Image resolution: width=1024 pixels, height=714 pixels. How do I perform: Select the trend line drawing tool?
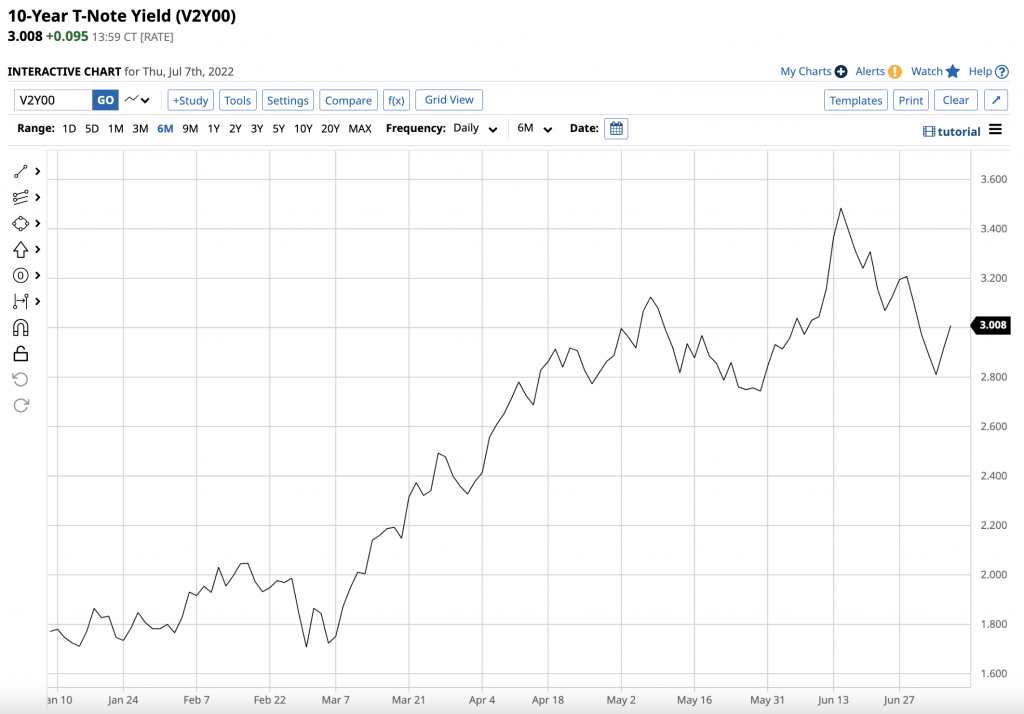click(x=20, y=171)
